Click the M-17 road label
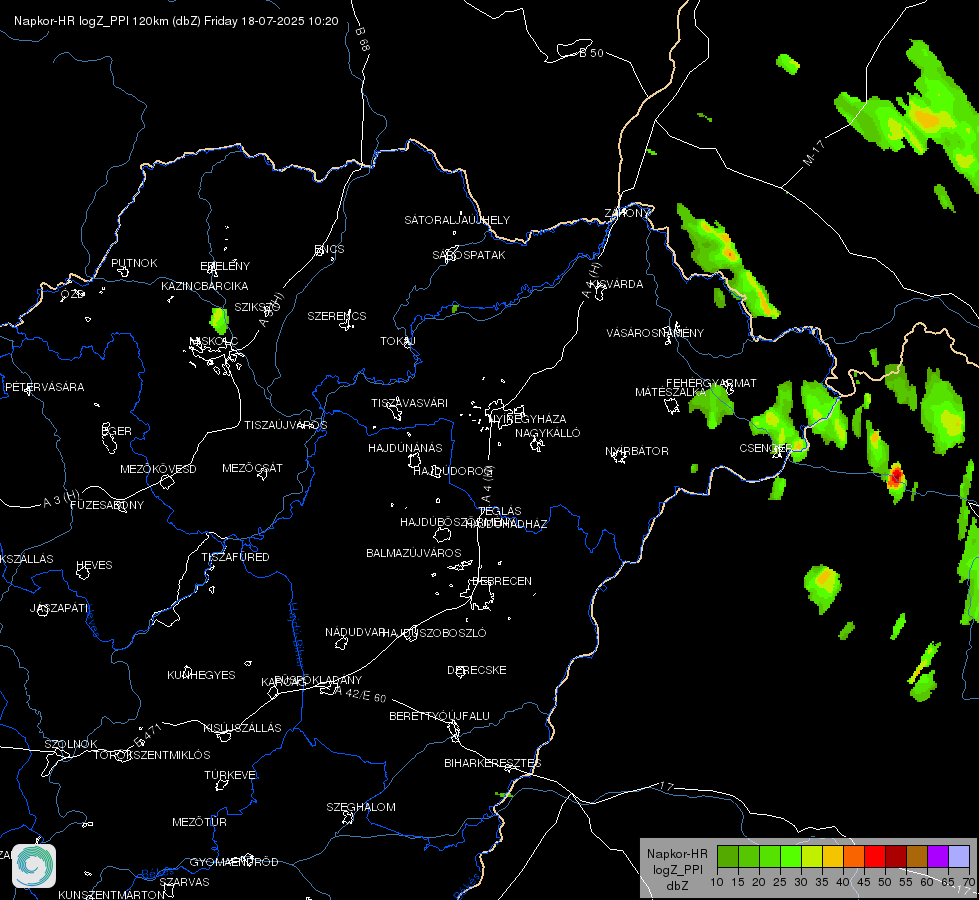979x900 pixels. coord(814,153)
